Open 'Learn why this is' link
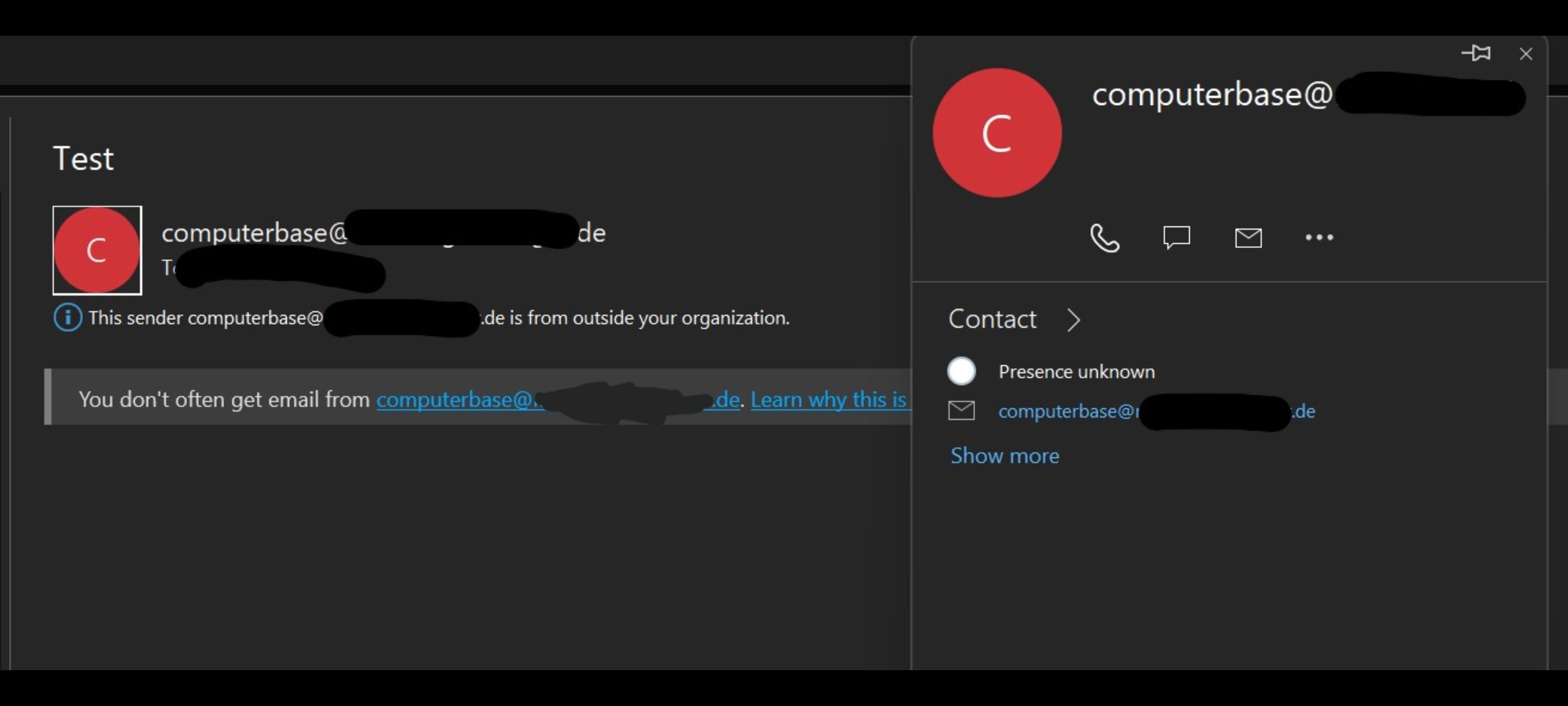1568x706 pixels. point(828,400)
